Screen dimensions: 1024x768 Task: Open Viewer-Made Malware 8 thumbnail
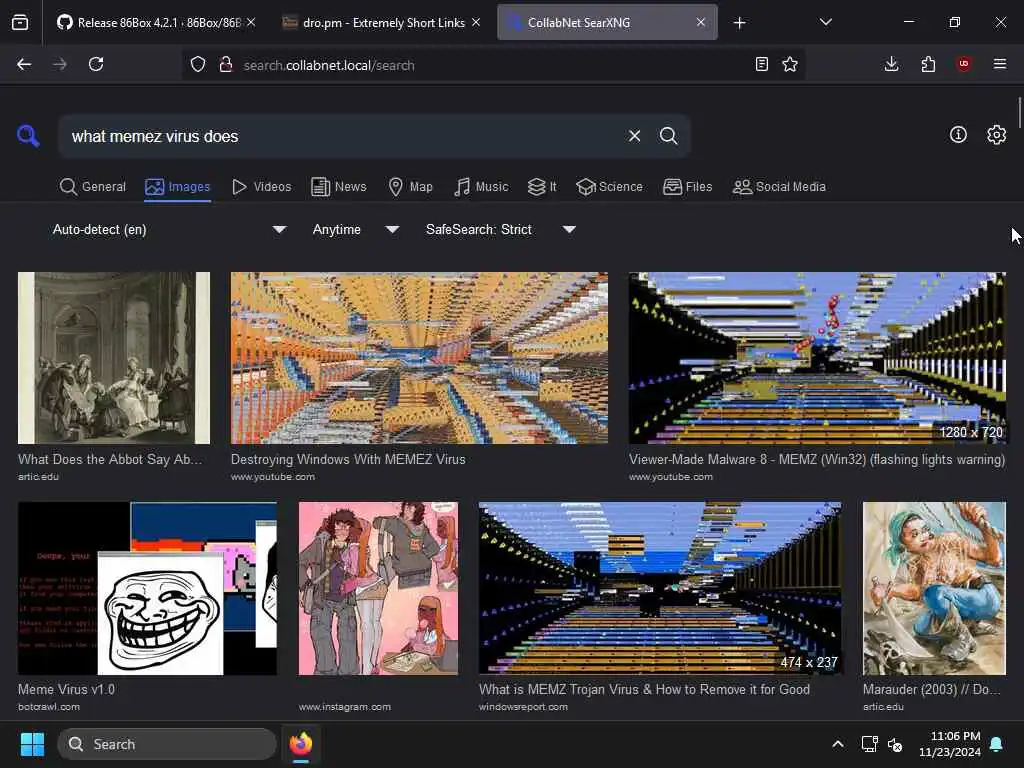coord(817,358)
